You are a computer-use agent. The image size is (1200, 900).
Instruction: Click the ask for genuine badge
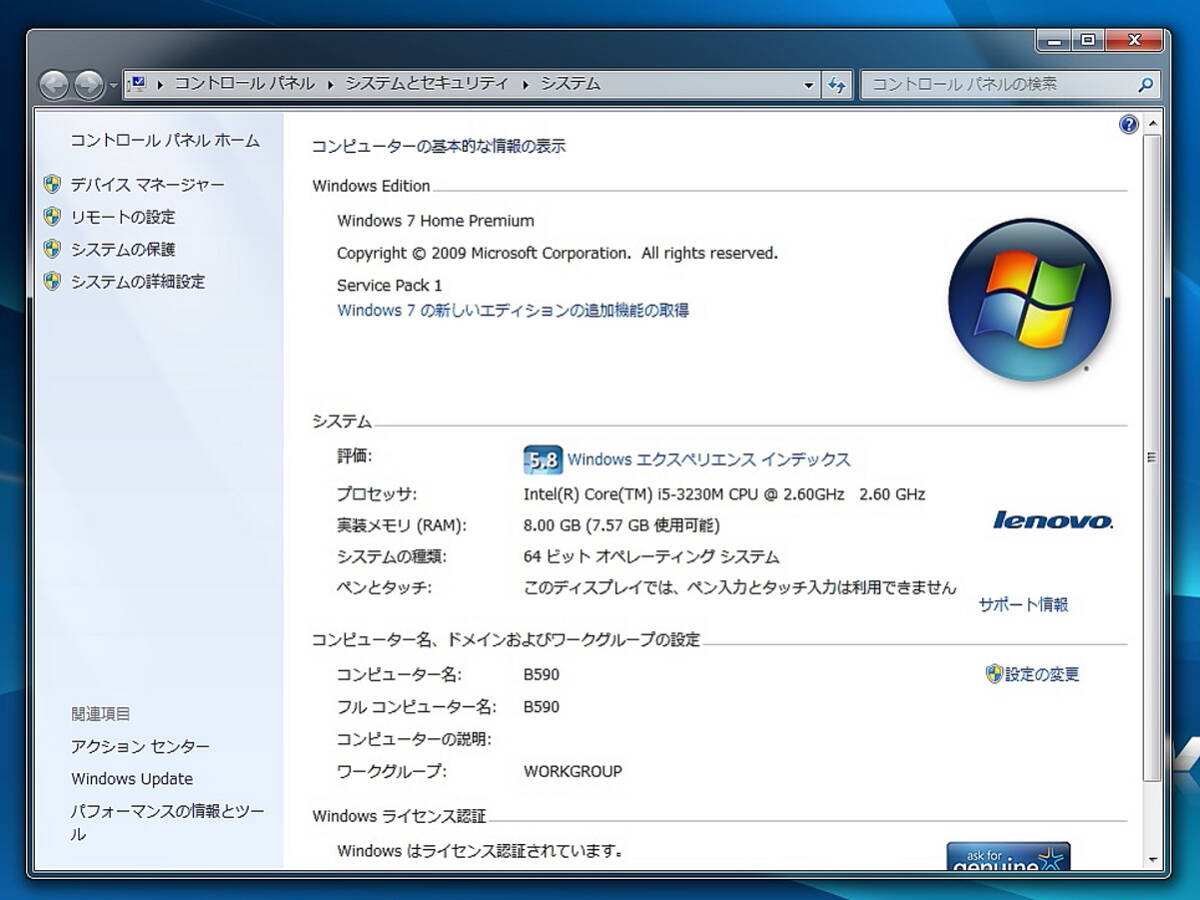point(1008,855)
